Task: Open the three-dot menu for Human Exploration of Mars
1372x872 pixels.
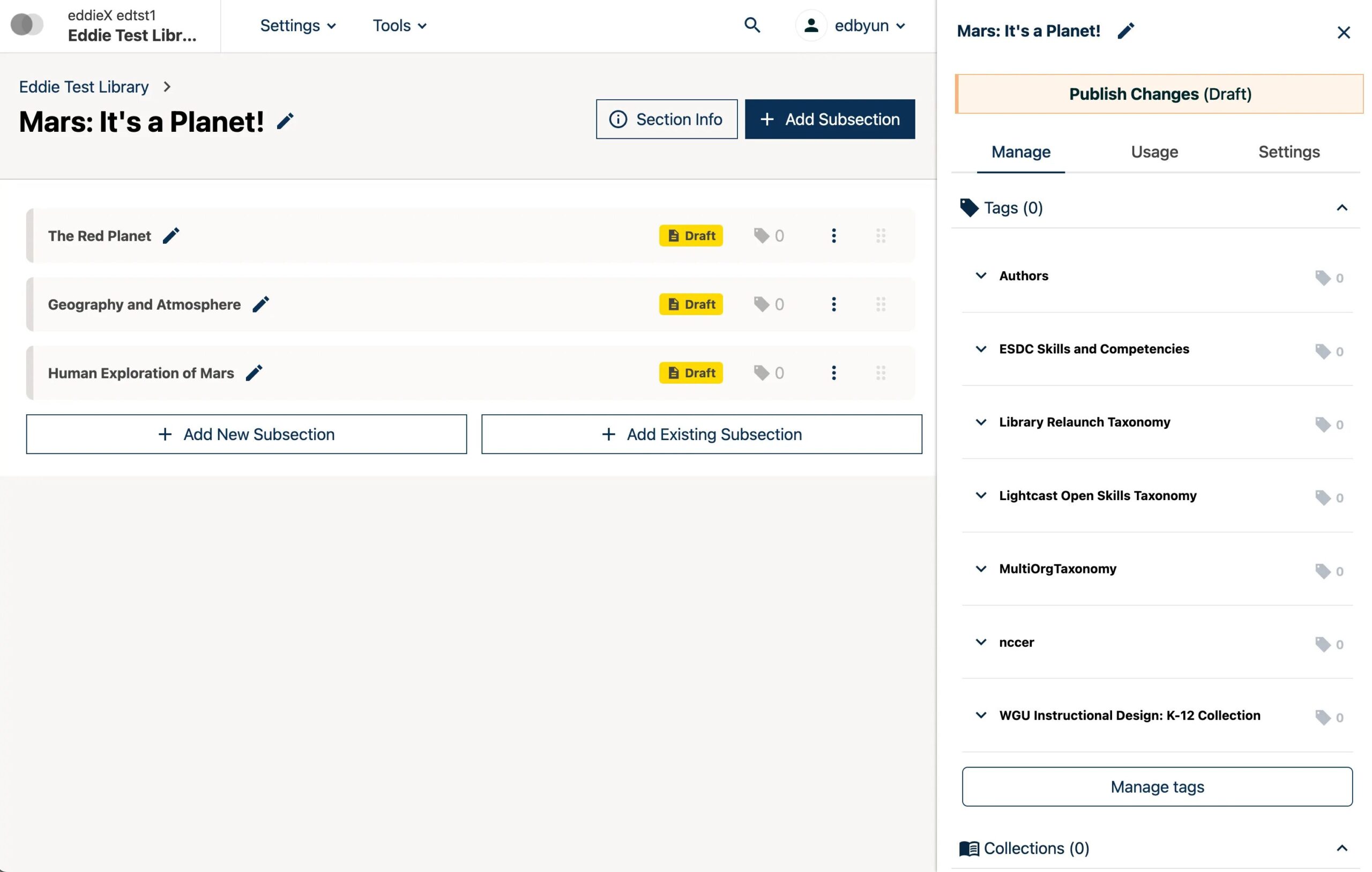Action: [x=833, y=372]
